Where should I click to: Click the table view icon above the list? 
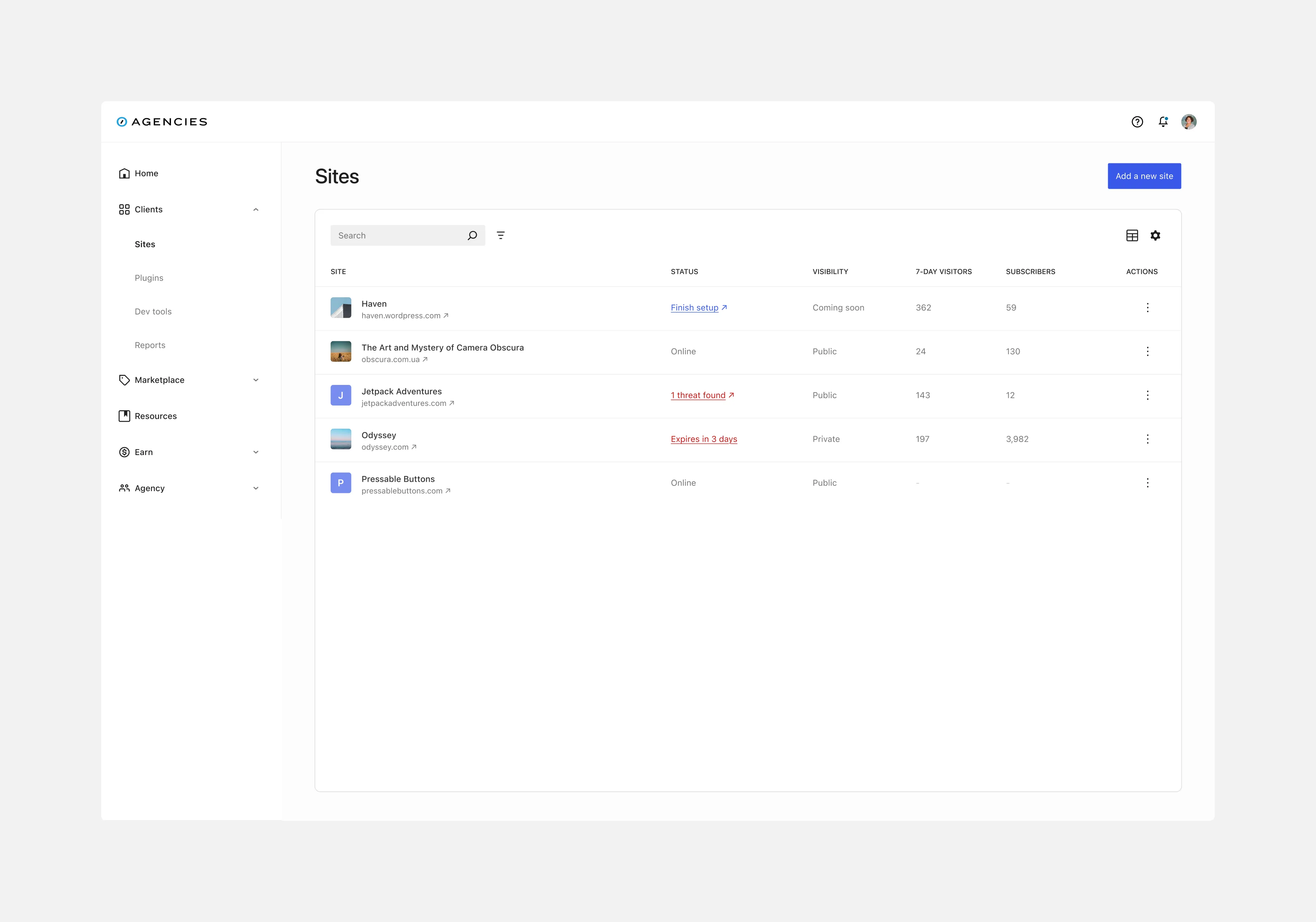point(1132,235)
